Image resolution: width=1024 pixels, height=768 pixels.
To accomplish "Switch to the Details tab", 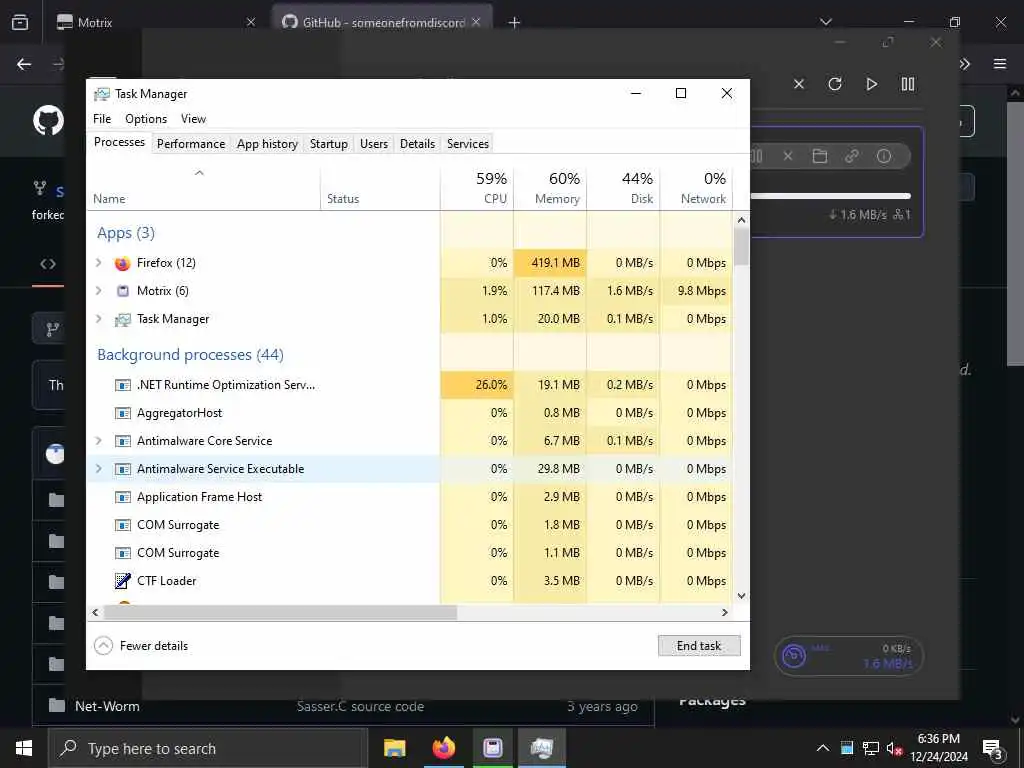I will tap(417, 144).
